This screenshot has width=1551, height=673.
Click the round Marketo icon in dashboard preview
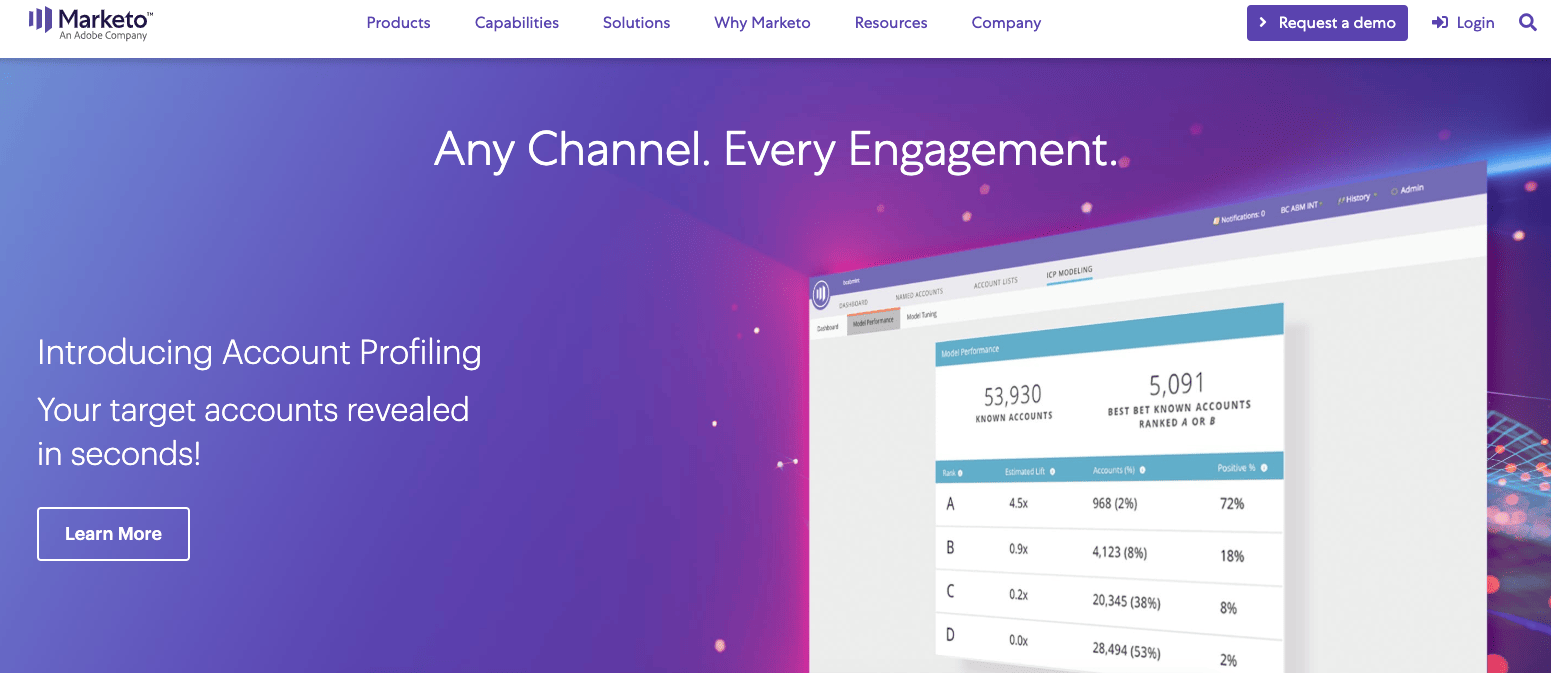821,293
